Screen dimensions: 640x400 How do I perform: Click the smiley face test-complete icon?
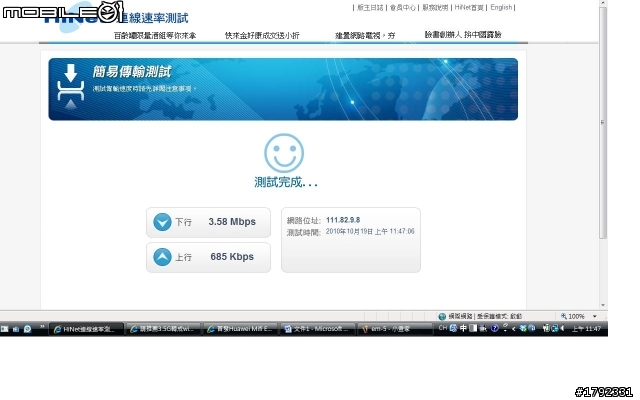[284, 153]
